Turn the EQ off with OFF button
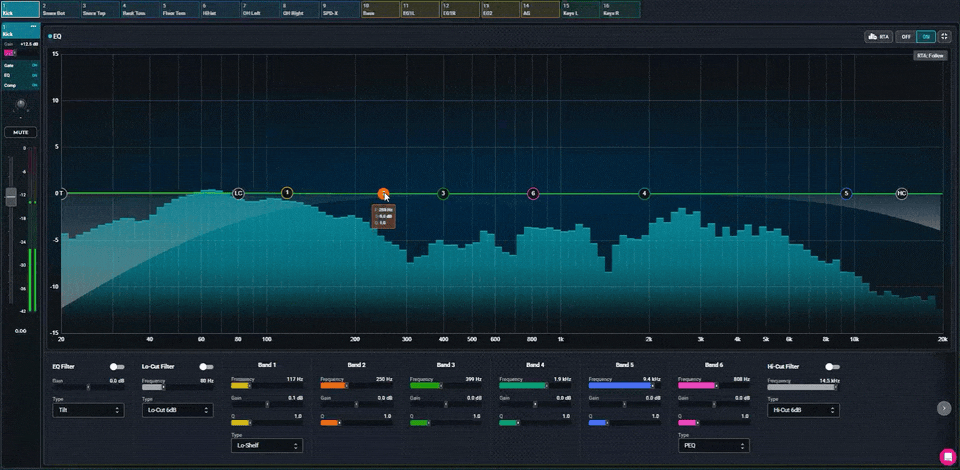The width and height of the screenshot is (960, 470). coord(906,36)
